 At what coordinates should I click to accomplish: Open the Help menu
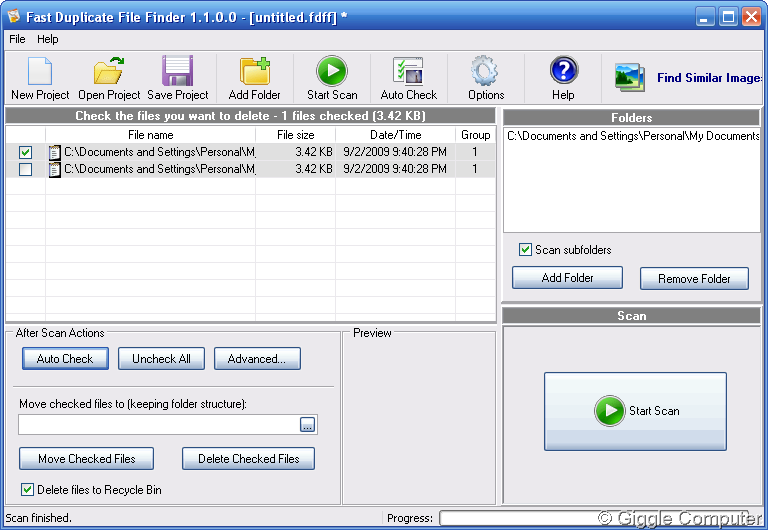tap(48, 39)
